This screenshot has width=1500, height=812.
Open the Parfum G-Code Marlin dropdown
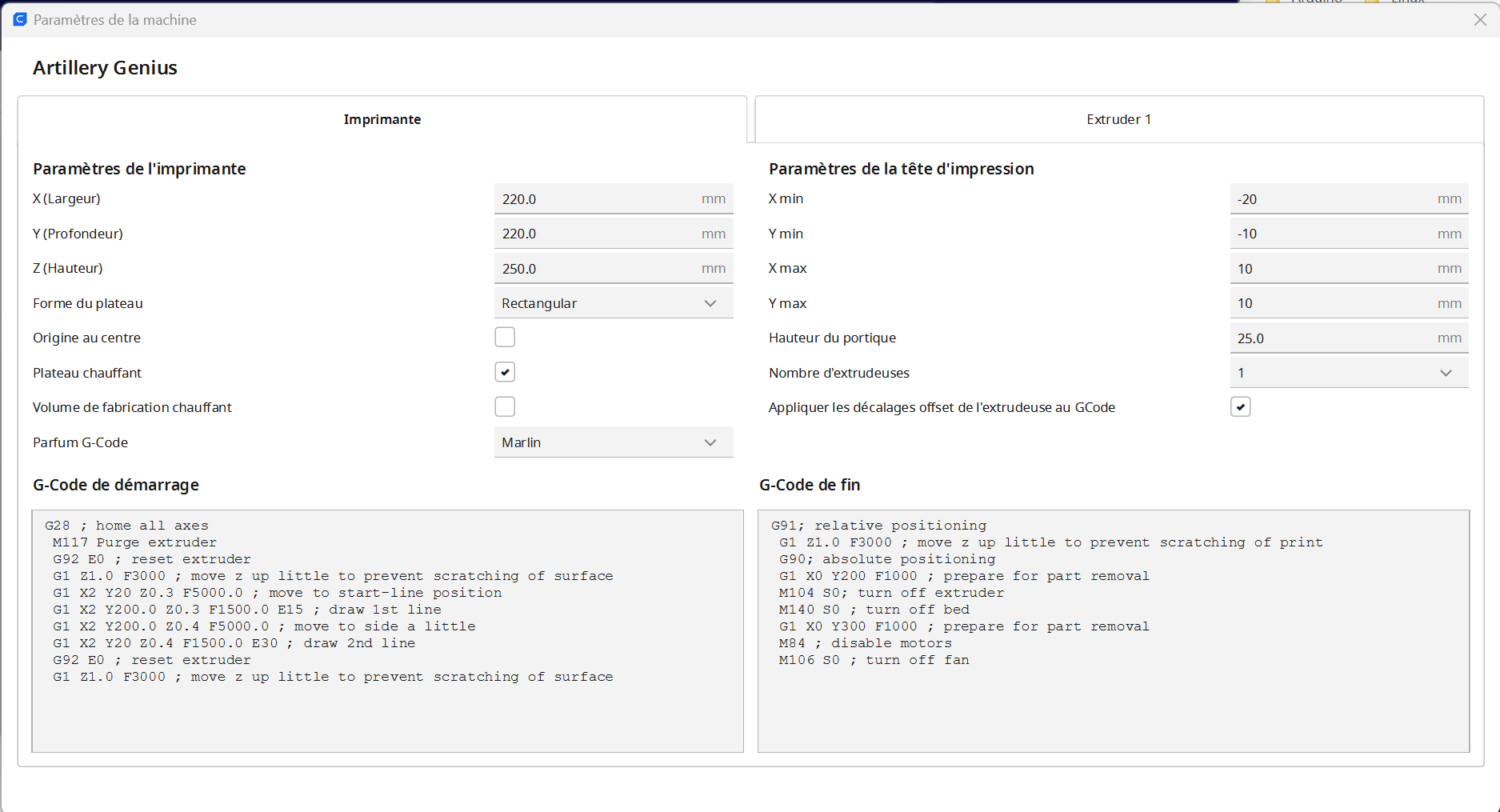pyautogui.click(x=614, y=442)
